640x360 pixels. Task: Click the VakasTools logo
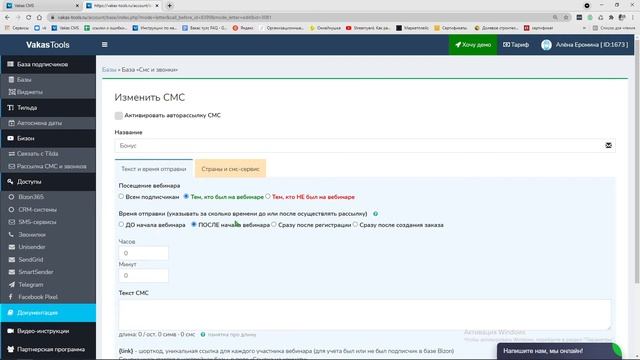click(x=48, y=45)
